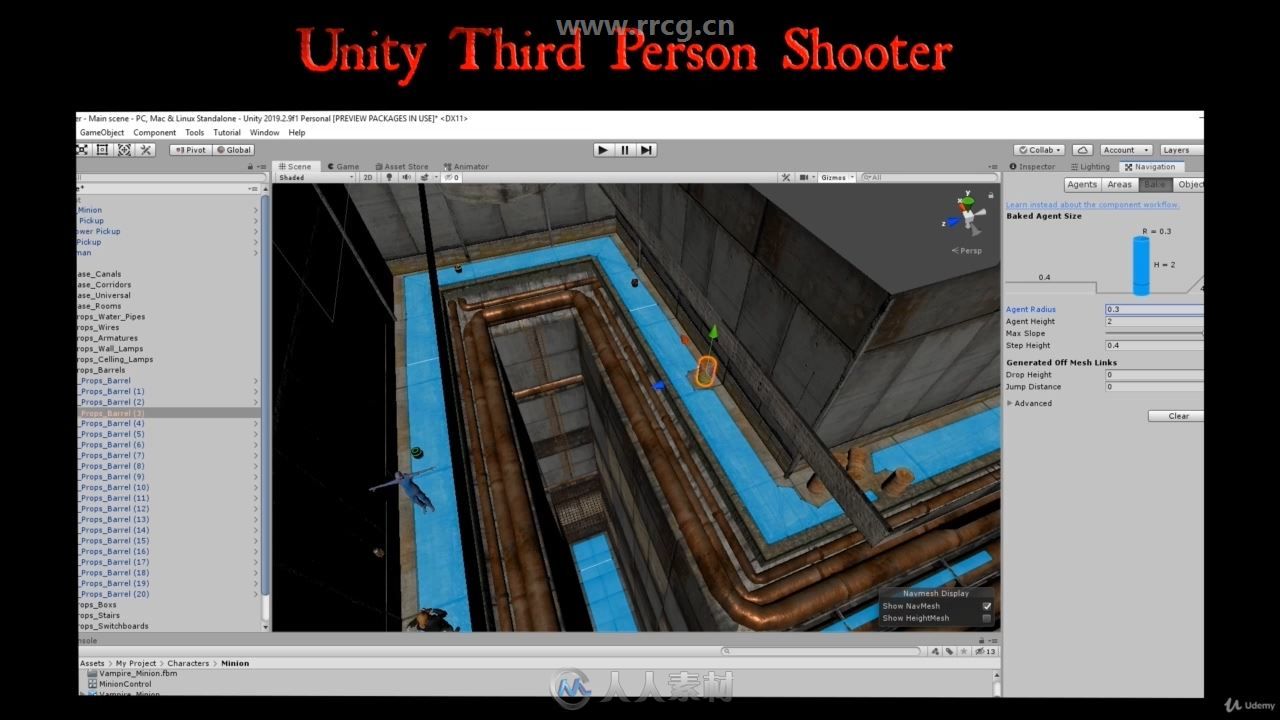Click the orientation gizmo green Y axis
Image resolution: width=1280 pixels, height=720 pixels.
967,201
